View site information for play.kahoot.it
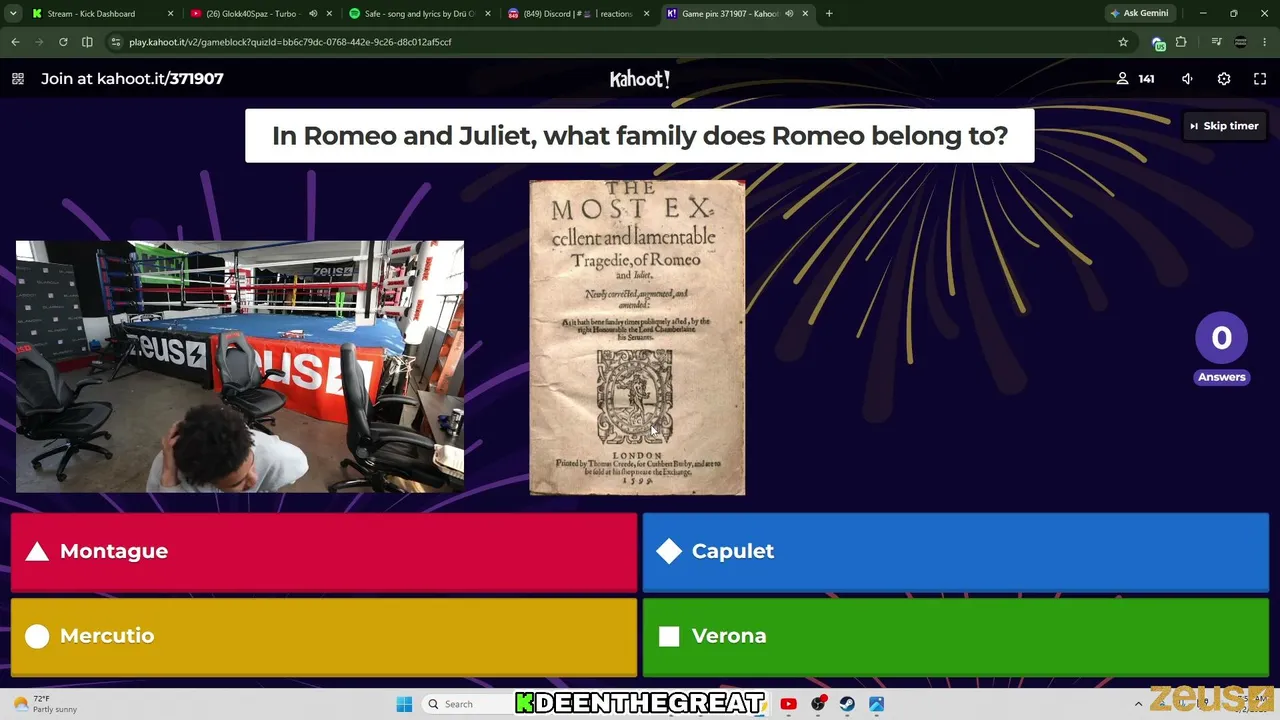This screenshot has width=1280, height=720. [116, 42]
